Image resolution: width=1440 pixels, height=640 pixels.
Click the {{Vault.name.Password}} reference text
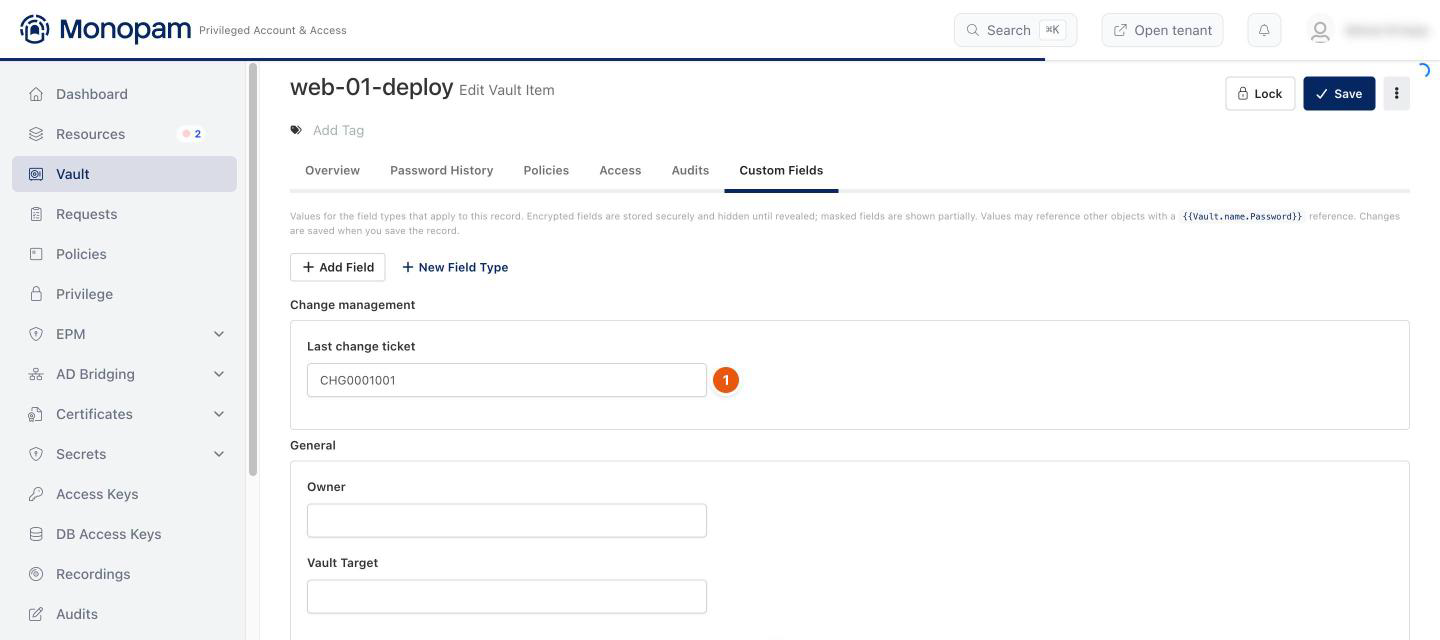point(1242,216)
